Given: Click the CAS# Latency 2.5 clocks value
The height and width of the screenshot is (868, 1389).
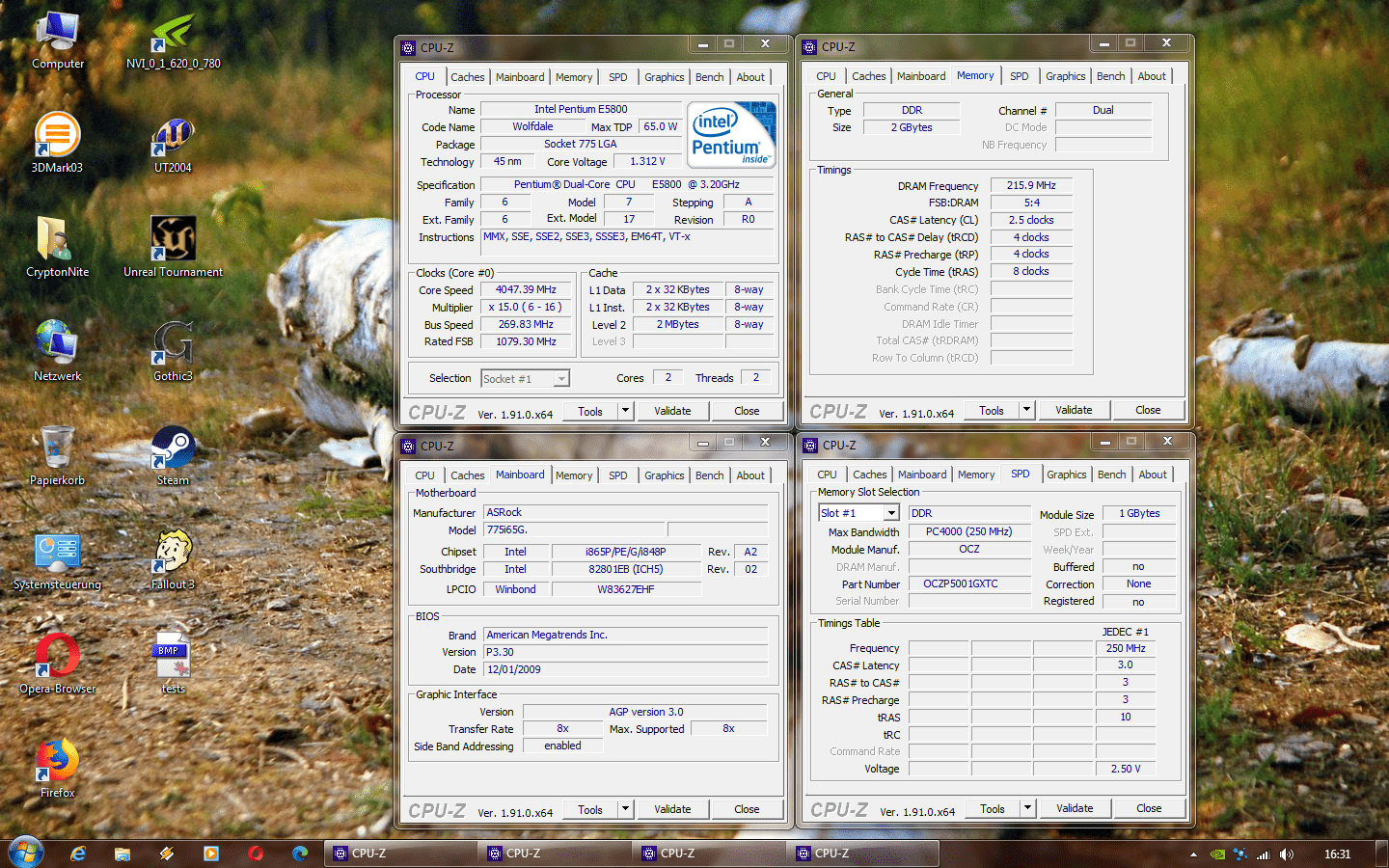Looking at the screenshot, I should [1031, 220].
